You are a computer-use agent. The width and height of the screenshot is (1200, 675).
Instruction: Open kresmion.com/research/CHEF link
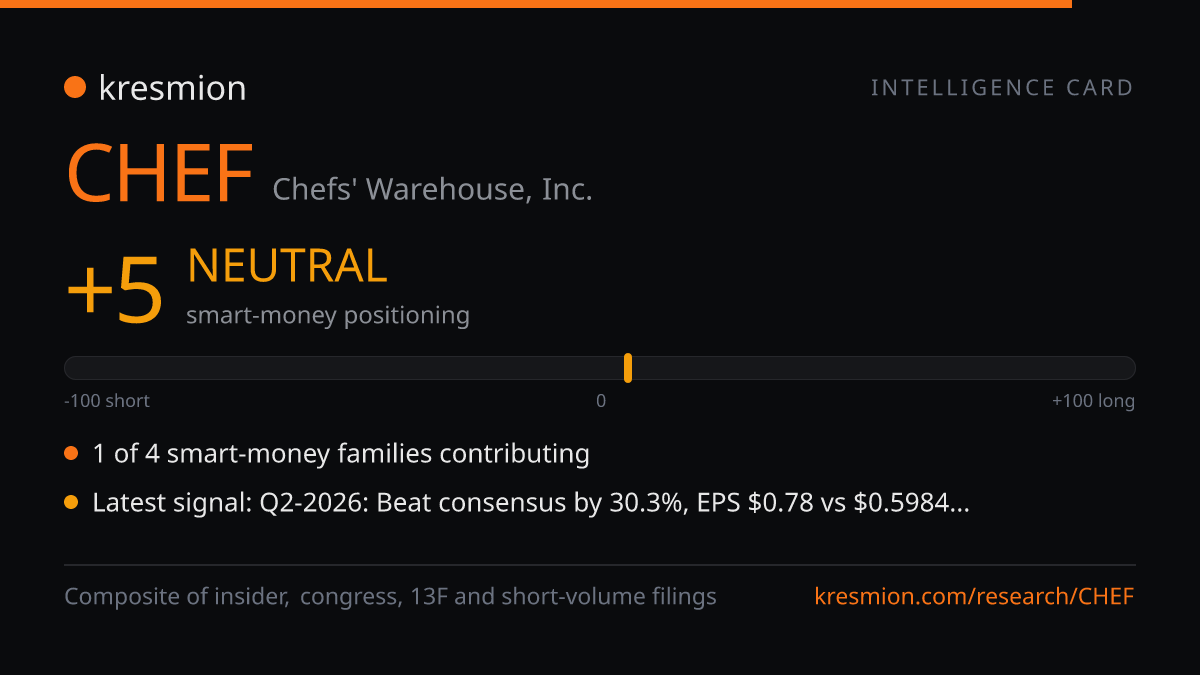(975, 597)
